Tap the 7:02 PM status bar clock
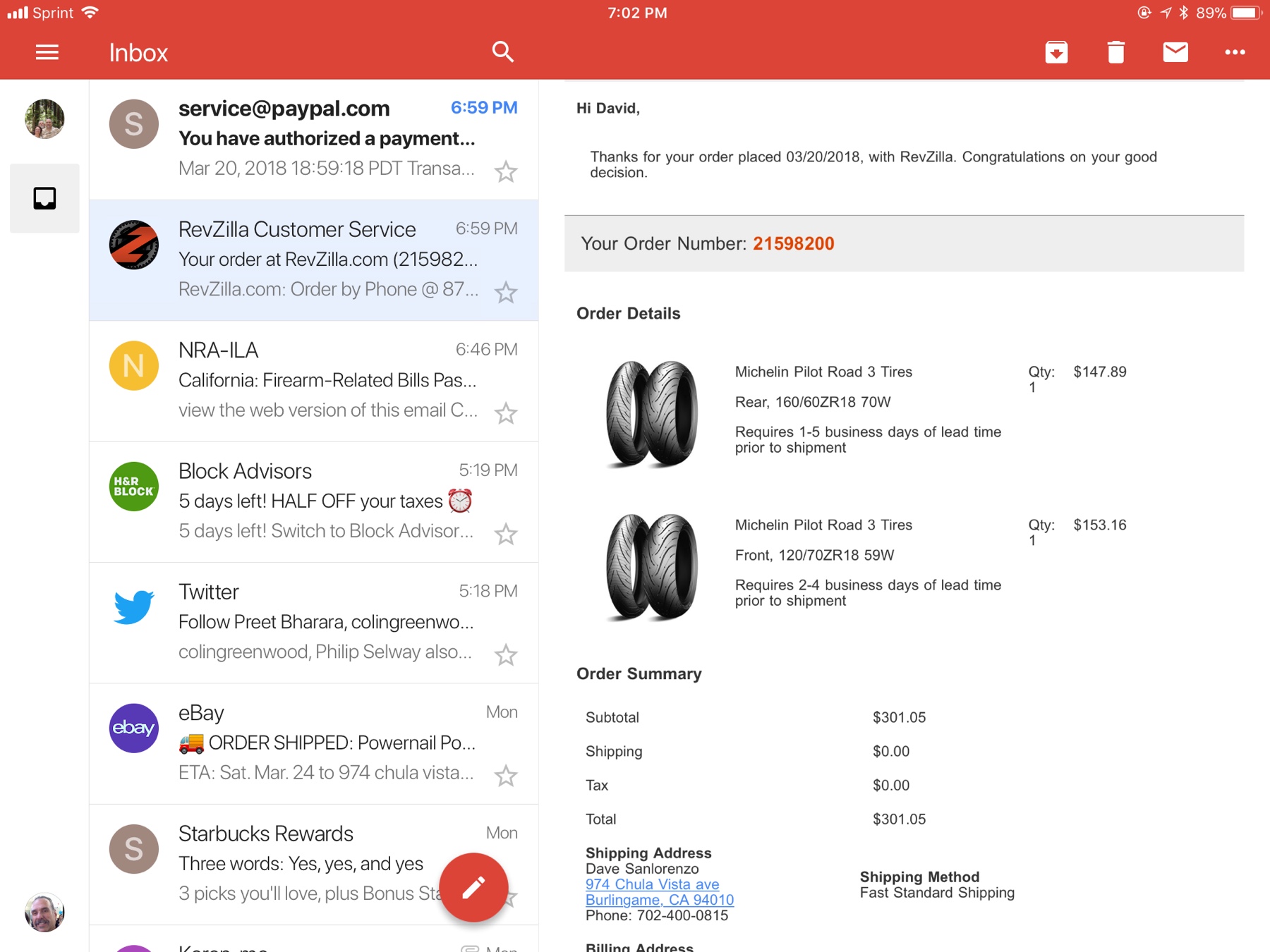This screenshot has width=1270, height=952. coord(637,13)
